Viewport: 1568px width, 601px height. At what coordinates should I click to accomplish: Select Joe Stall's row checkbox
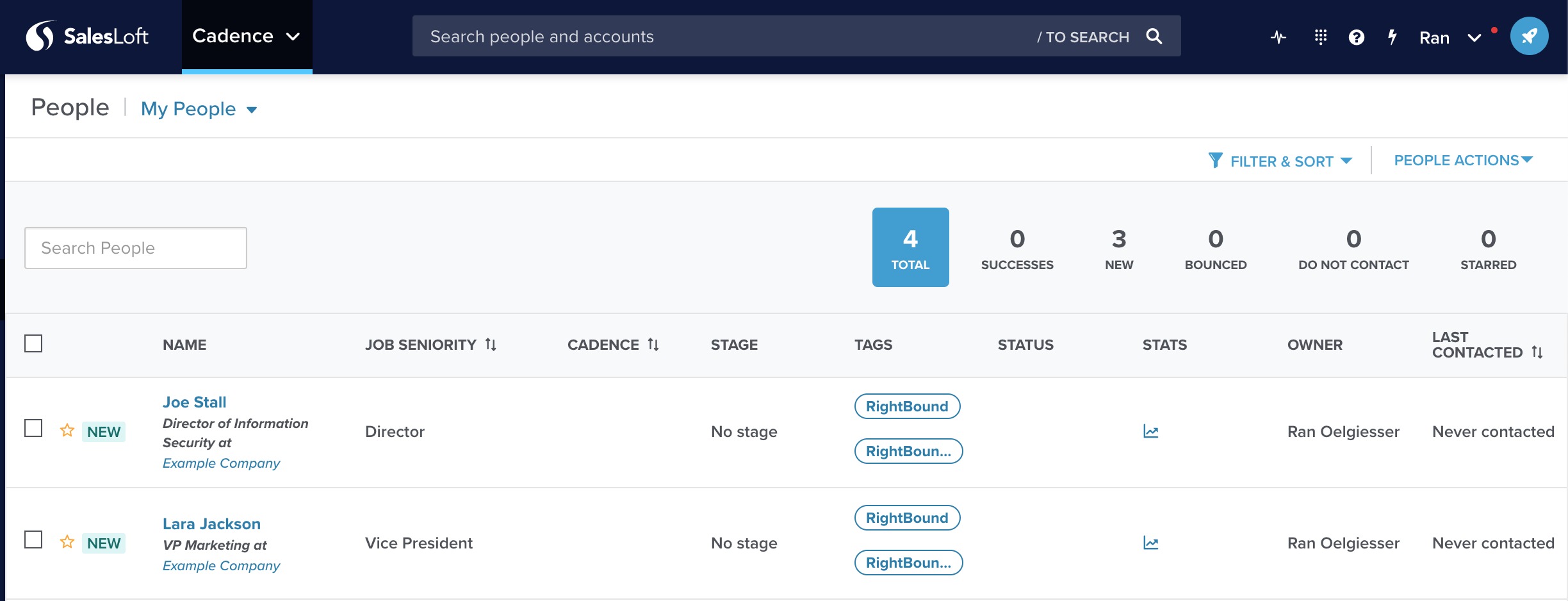coord(33,428)
